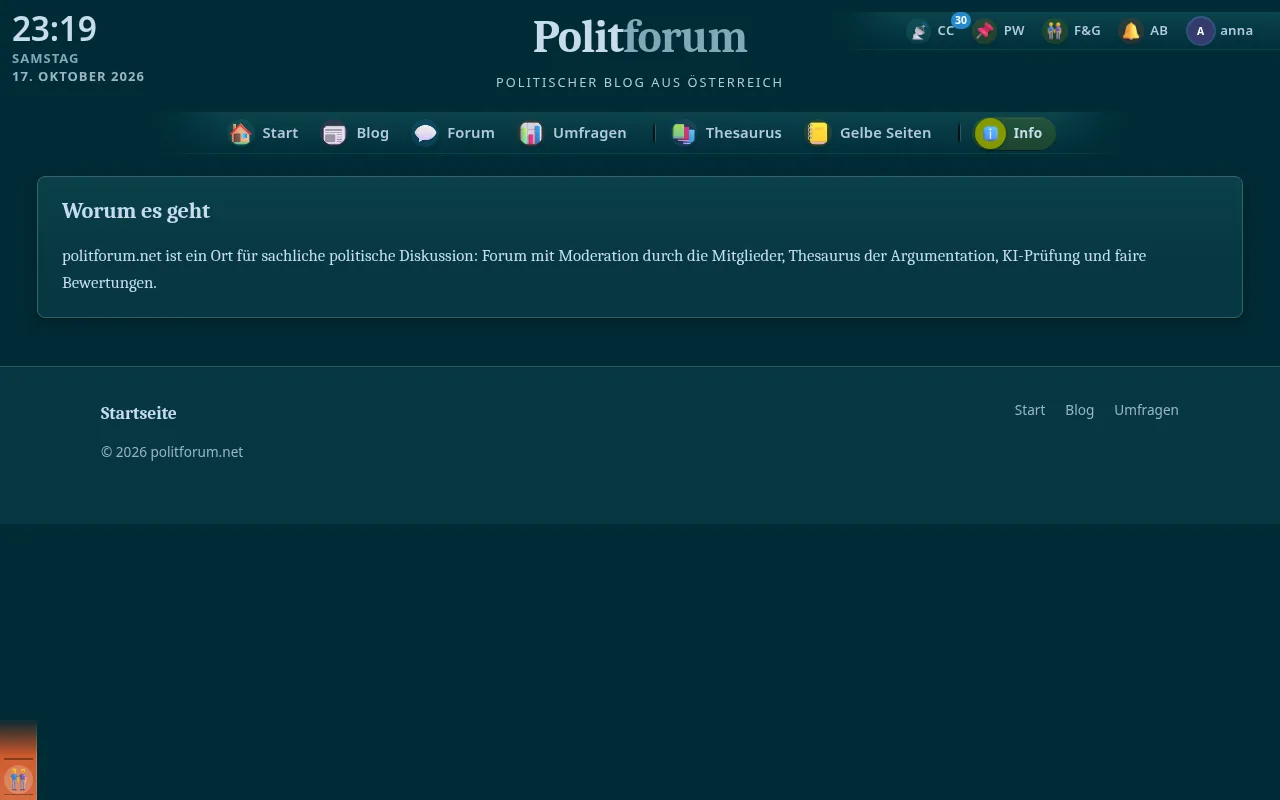Click the 'SAMSTAG' weekday label
The image size is (1280, 800).
(x=45, y=59)
